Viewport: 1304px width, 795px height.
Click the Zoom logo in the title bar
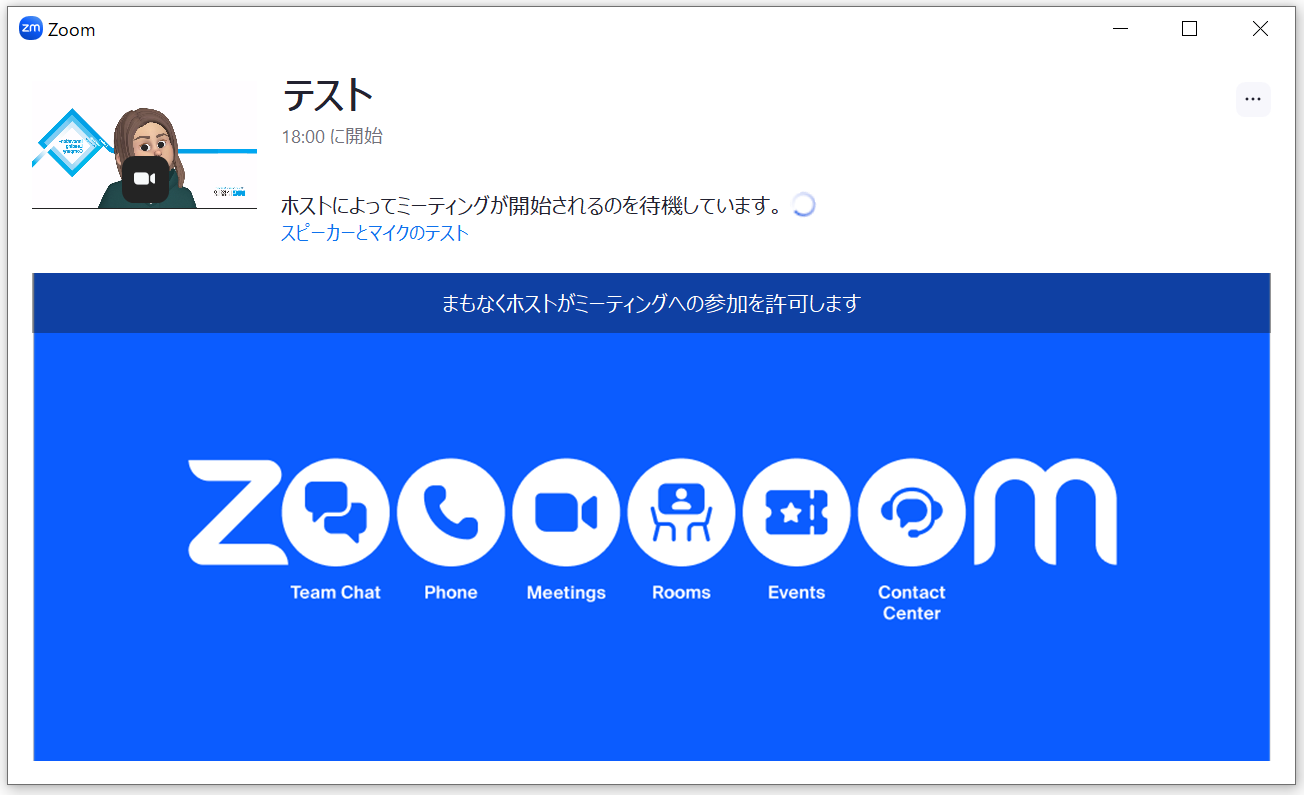coord(31,29)
